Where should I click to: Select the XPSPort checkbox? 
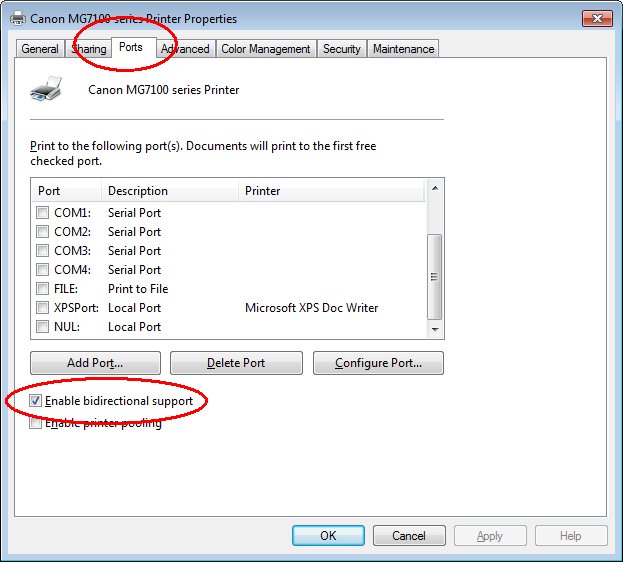(x=42, y=308)
